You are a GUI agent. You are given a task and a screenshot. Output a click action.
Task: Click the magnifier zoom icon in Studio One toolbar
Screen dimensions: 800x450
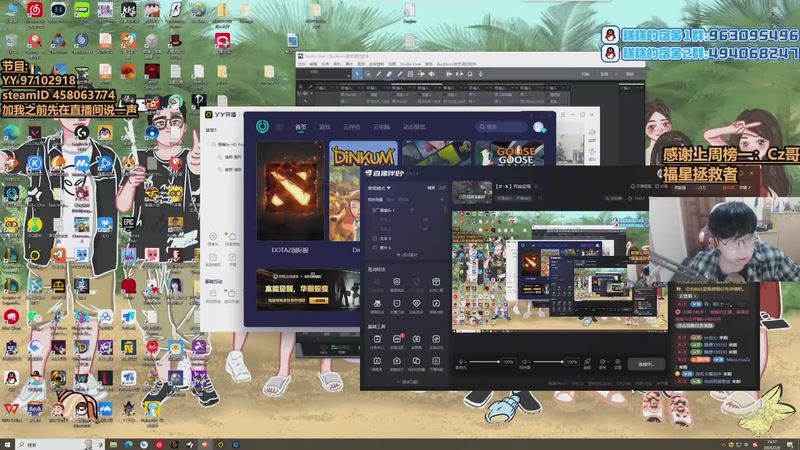point(470,74)
